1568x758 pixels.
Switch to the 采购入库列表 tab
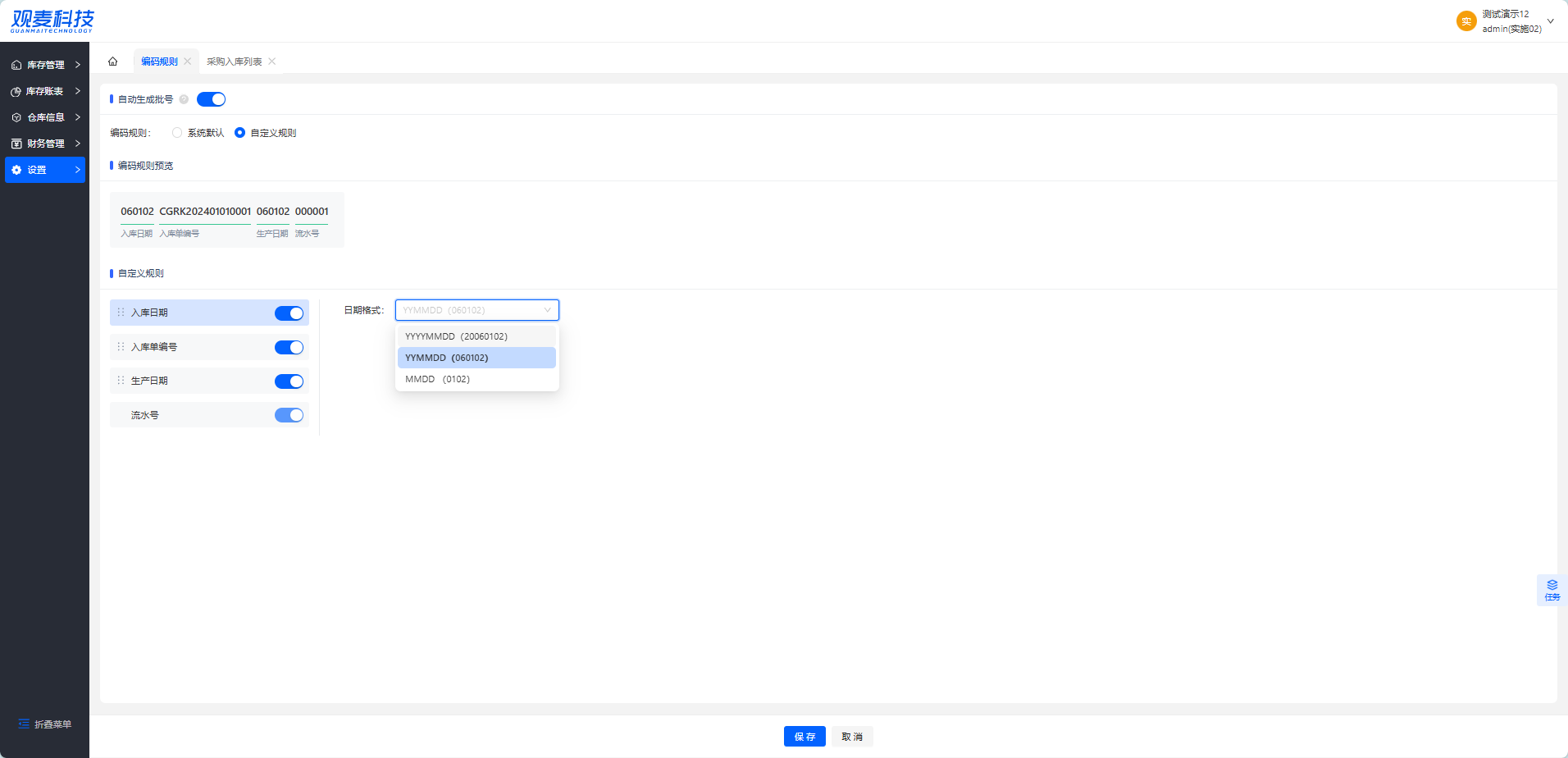click(235, 62)
